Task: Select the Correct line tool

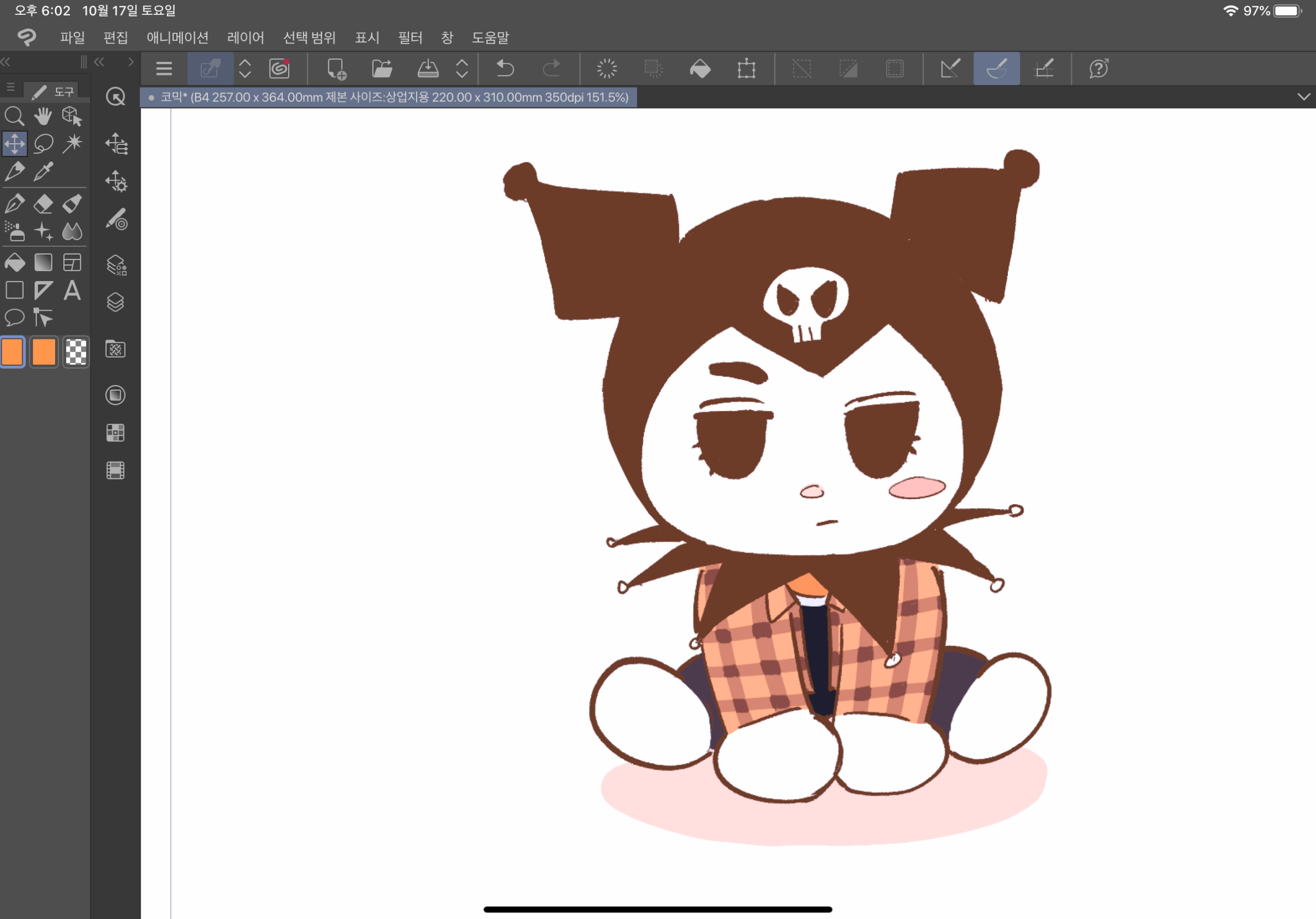Action: (x=43, y=317)
